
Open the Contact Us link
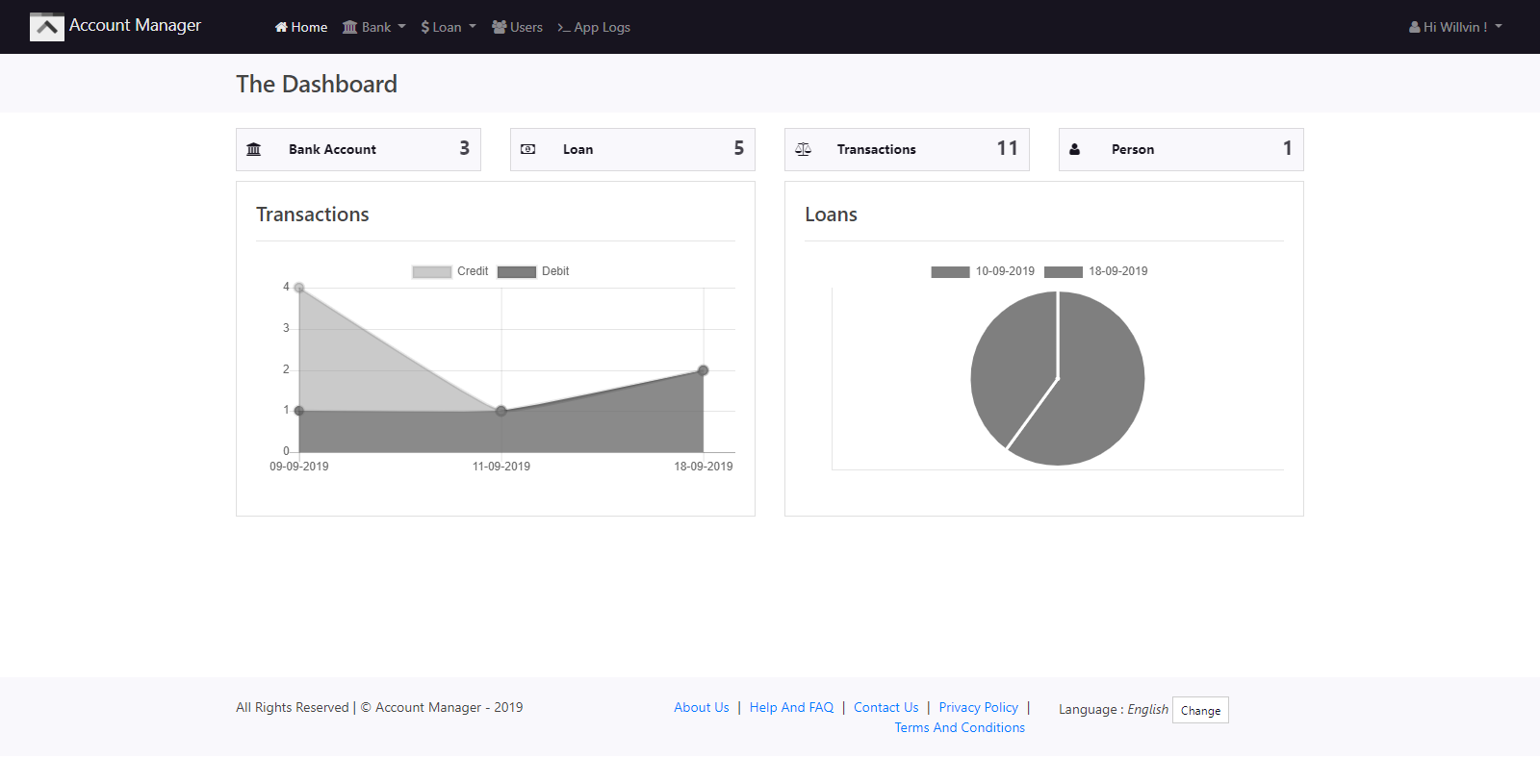tap(886, 707)
